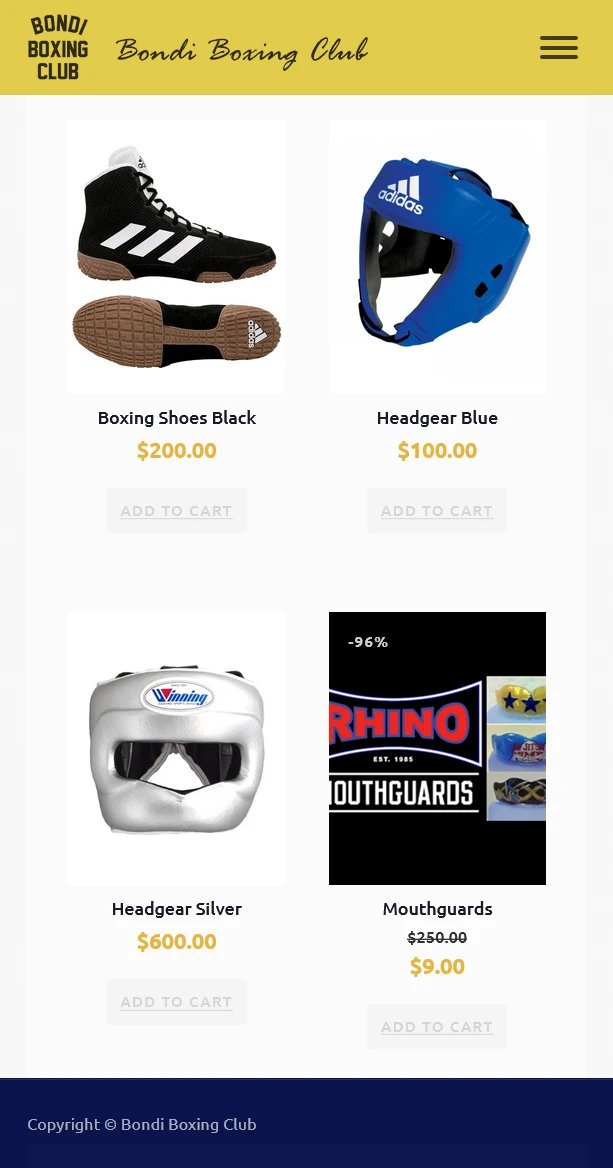Select the Headgear Silver title link
The height and width of the screenshot is (1168, 613).
[x=177, y=909]
